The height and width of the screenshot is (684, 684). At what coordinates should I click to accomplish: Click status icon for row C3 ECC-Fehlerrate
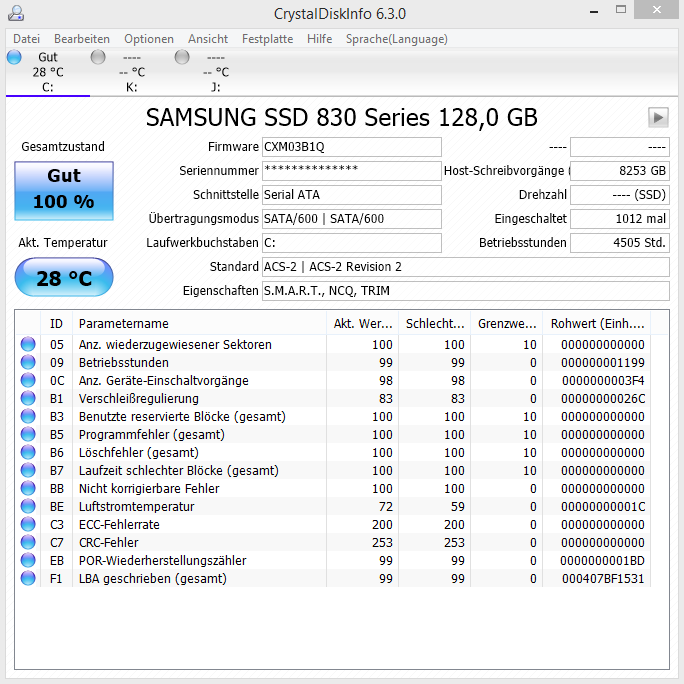pyautogui.click(x=28, y=524)
